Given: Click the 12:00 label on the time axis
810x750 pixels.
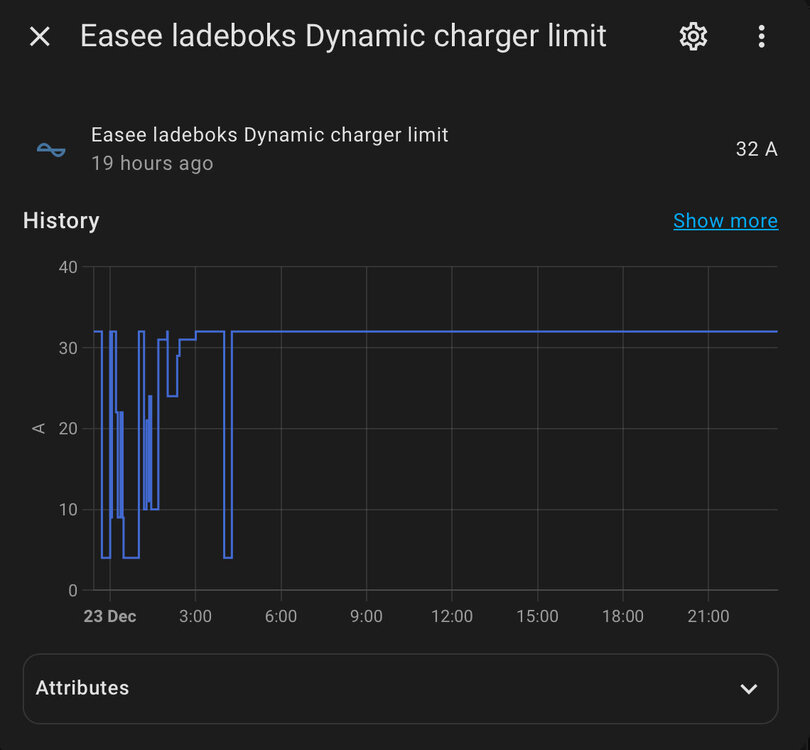Looking at the screenshot, I should point(452,616).
